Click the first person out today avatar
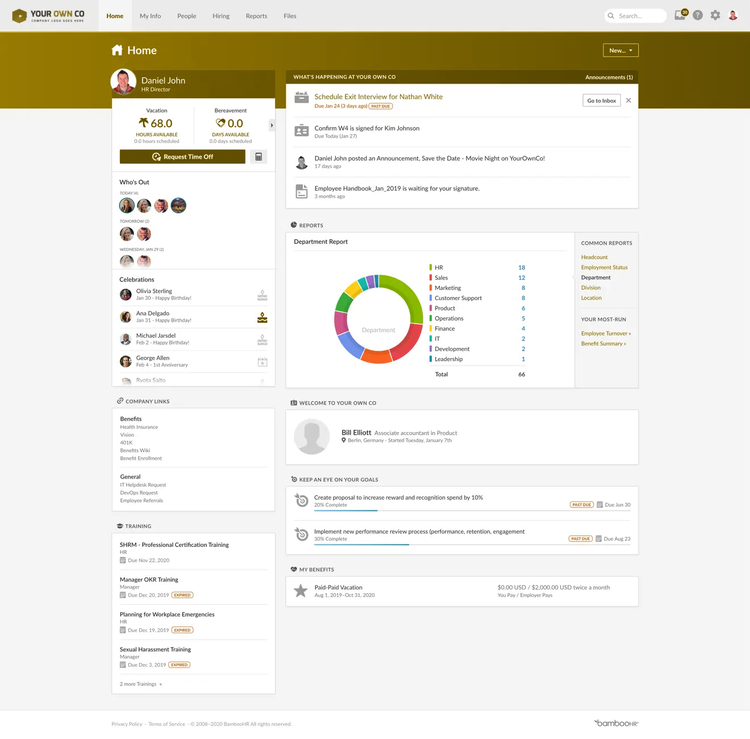Image resolution: width=750 pixels, height=739 pixels. click(127, 205)
